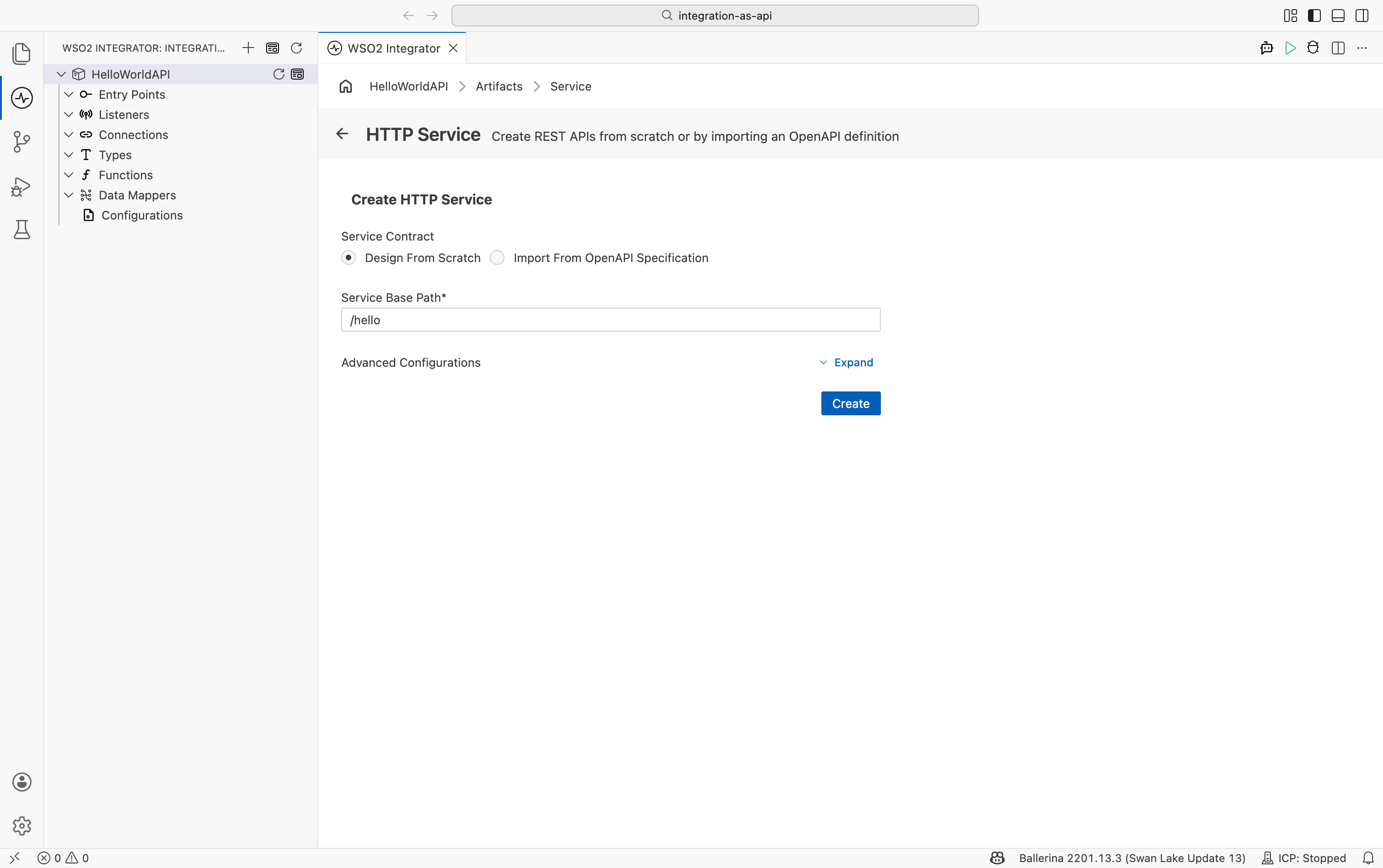Viewport: 1383px width, 868px height.
Task: Open the Accounts menu icon
Action: click(x=22, y=782)
